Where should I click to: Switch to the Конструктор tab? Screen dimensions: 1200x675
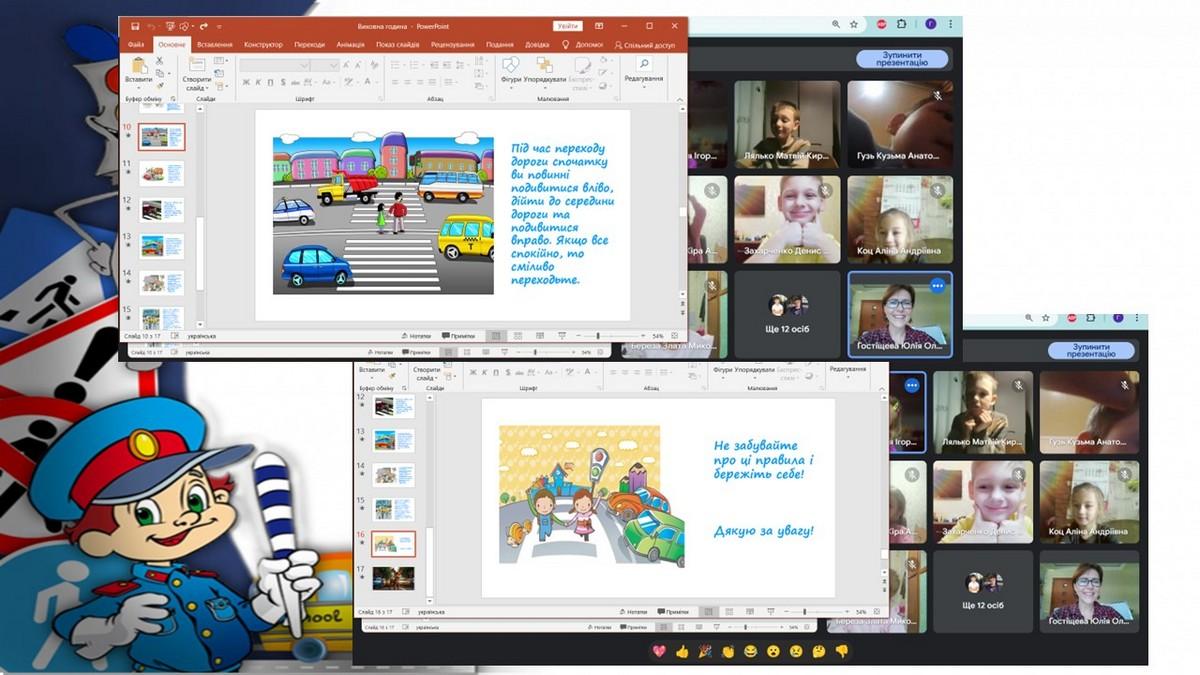point(263,45)
